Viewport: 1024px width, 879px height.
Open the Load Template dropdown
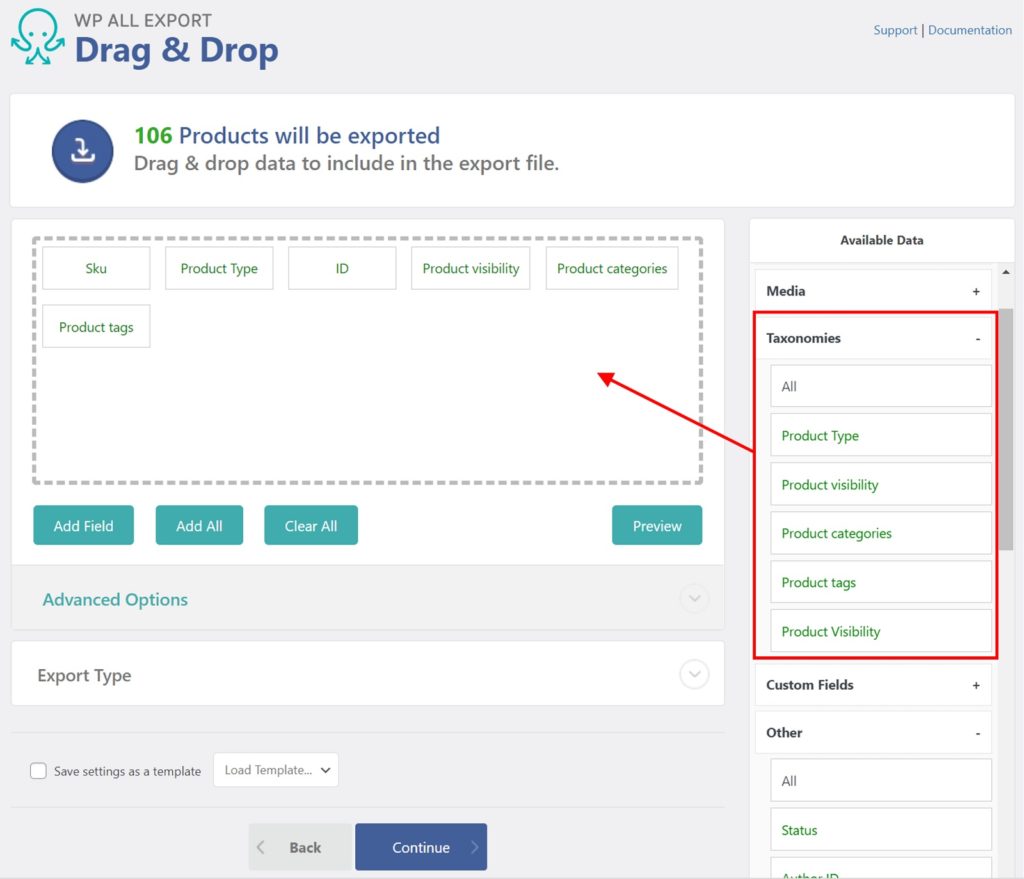[x=276, y=770]
